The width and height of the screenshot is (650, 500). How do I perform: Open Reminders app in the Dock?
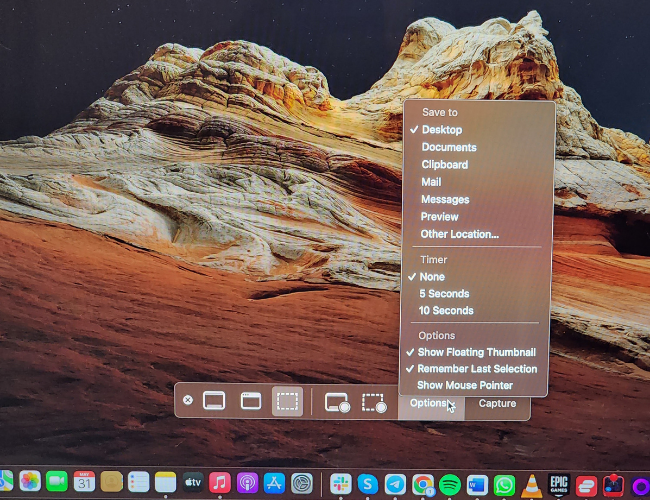tap(138, 482)
